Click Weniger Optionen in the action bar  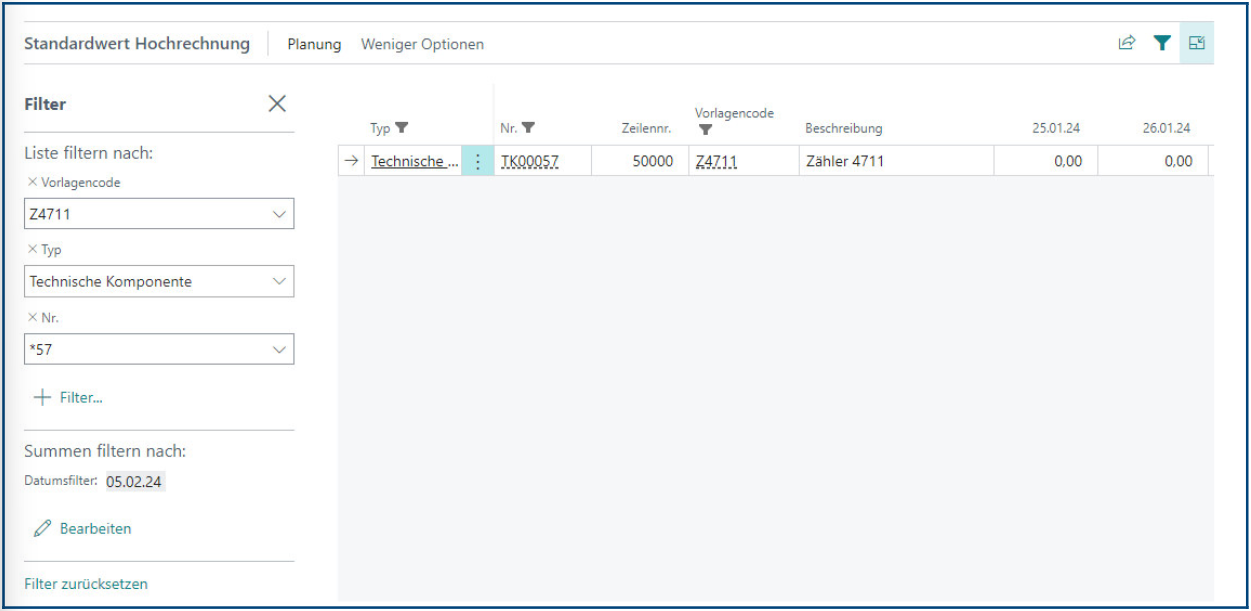422,44
